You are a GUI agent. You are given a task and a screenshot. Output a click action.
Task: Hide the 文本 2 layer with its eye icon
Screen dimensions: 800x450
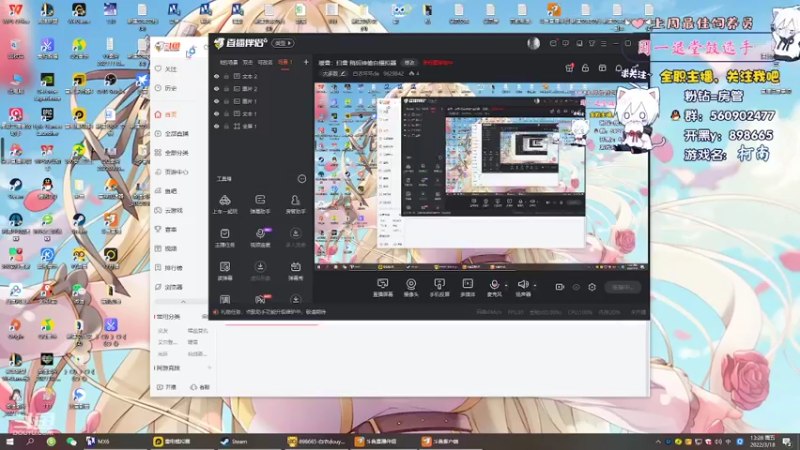click(x=216, y=76)
